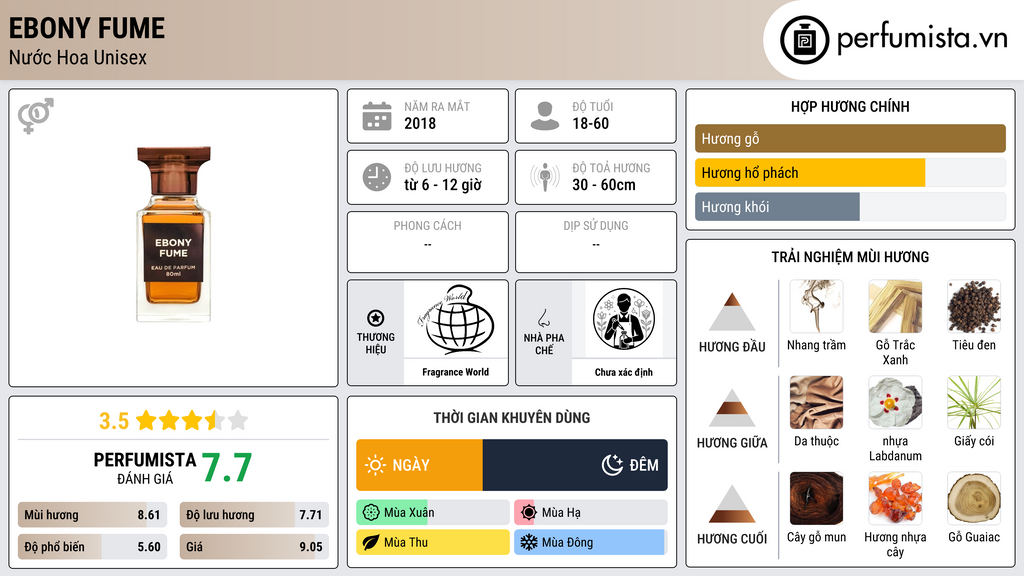This screenshot has width=1024, height=576.
Task: Click the '30 - 60cm' sillage value
Action: click(603, 185)
